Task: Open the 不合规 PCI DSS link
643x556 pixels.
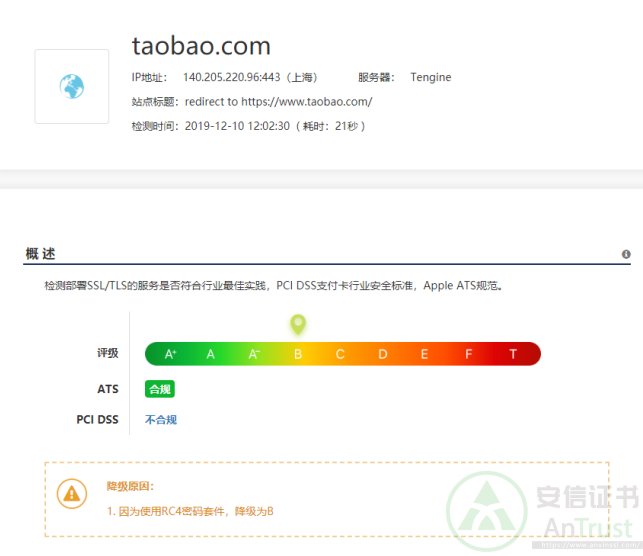Action: 161,420
